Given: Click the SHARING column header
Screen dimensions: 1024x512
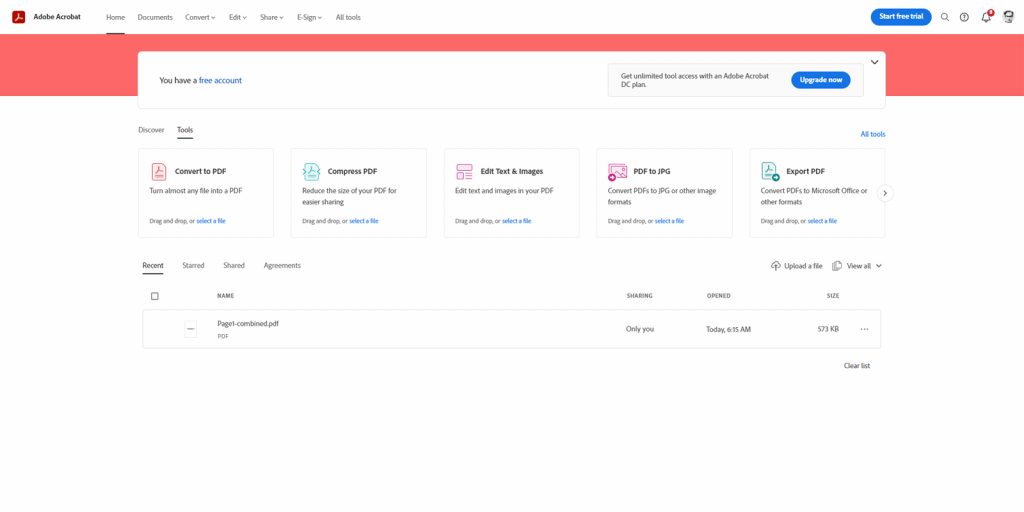Looking at the screenshot, I should tap(639, 296).
